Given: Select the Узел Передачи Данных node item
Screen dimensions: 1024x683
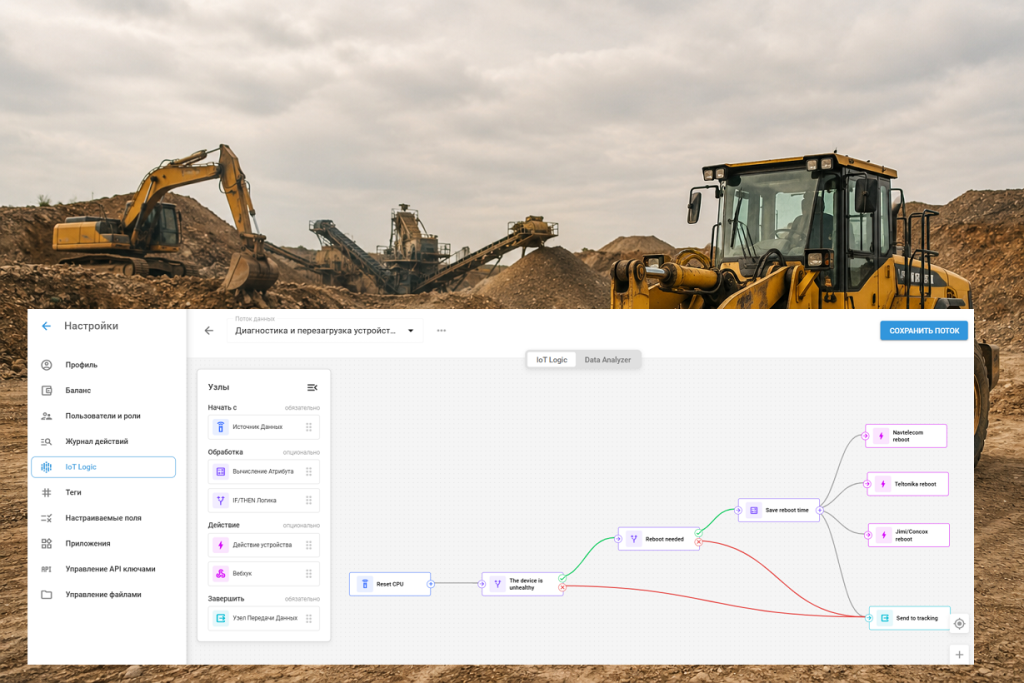Looking at the screenshot, I should point(264,618).
